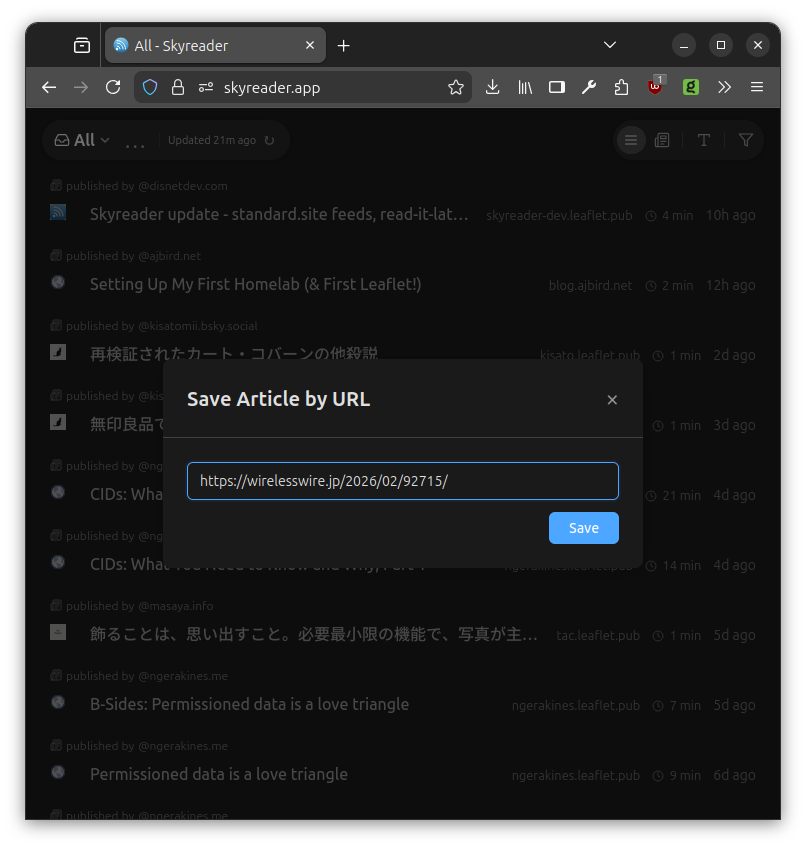This screenshot has width=806, height=848.
Task: Expand the more tools overflow chevron
Action: [x=724, y=87]
